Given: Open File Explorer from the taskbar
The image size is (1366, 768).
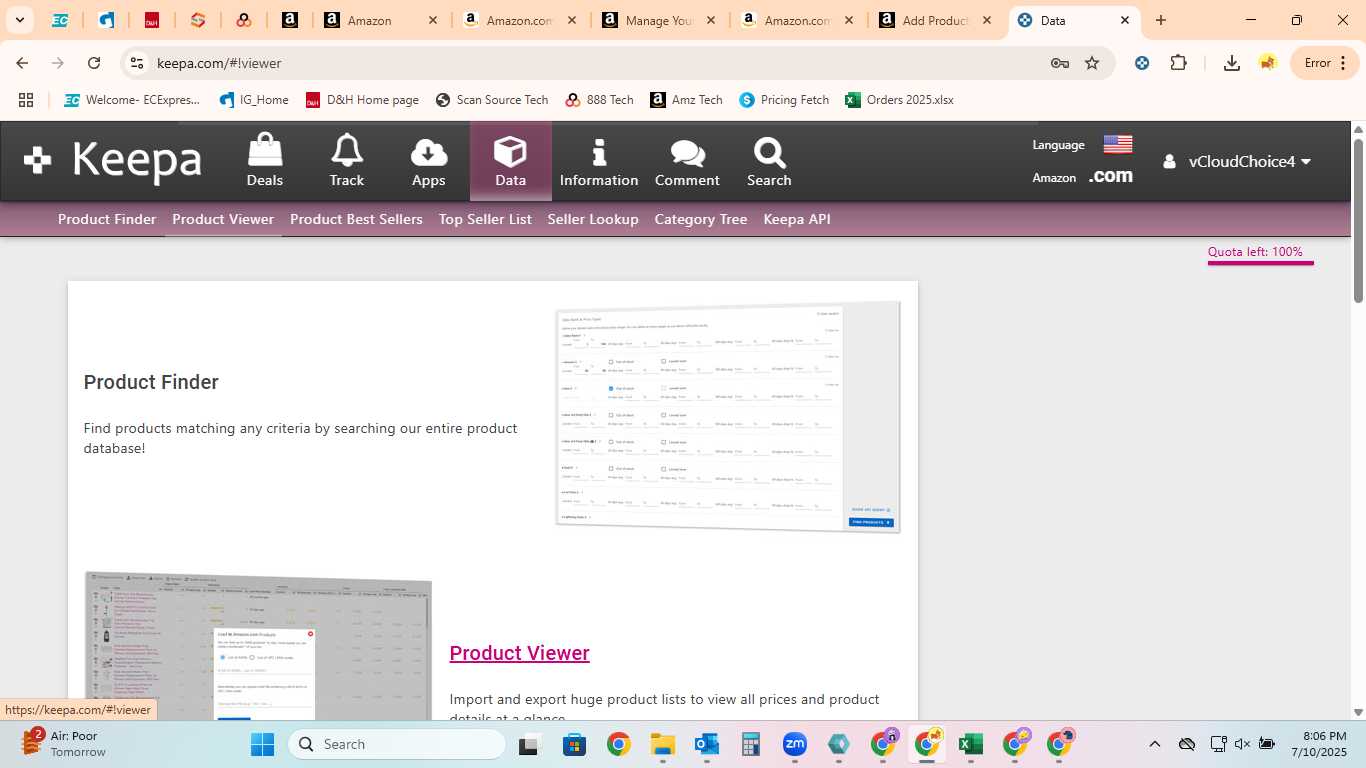Looking at the screenshot, I should pyautogui.click(x=662, y=744).
